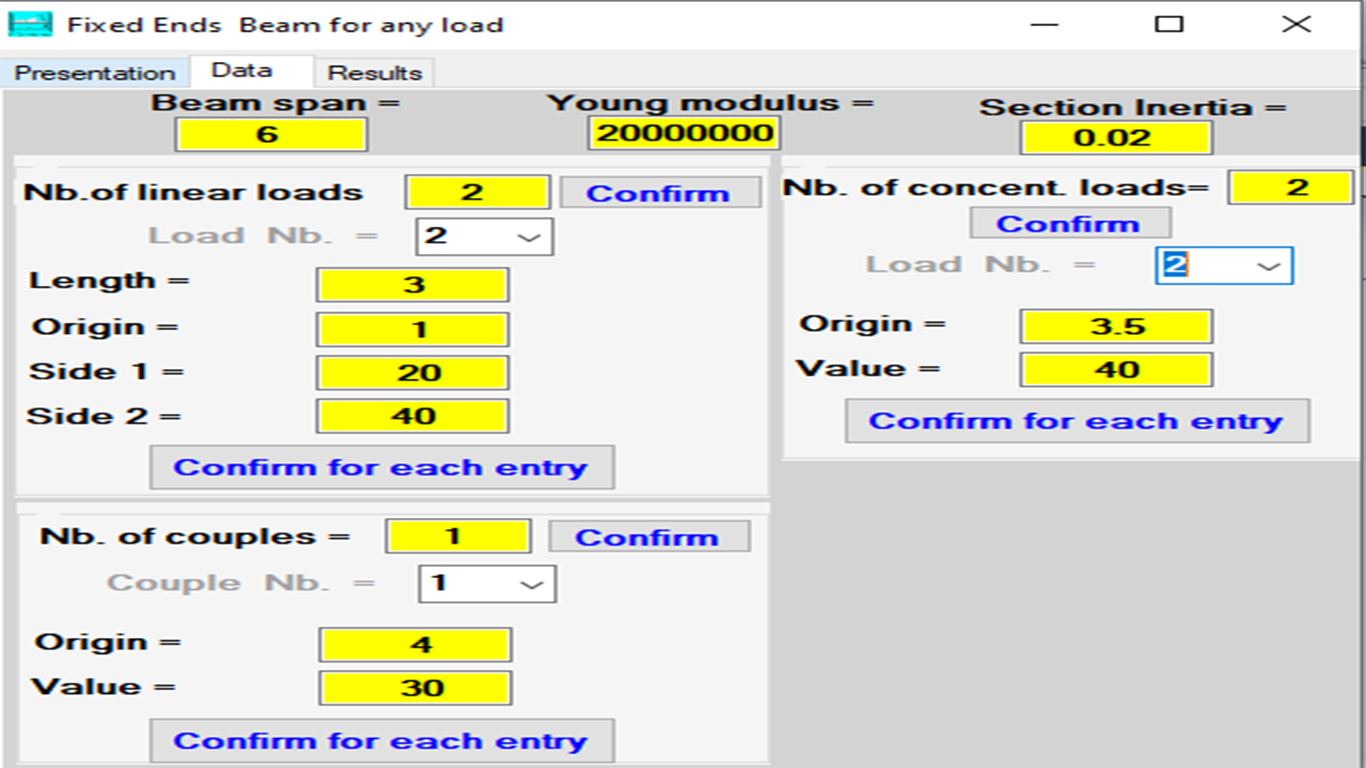The height and width of the screenshot is (768, 1366).
Task: Click the Section Inertia input field
Action: (1116, 138)
